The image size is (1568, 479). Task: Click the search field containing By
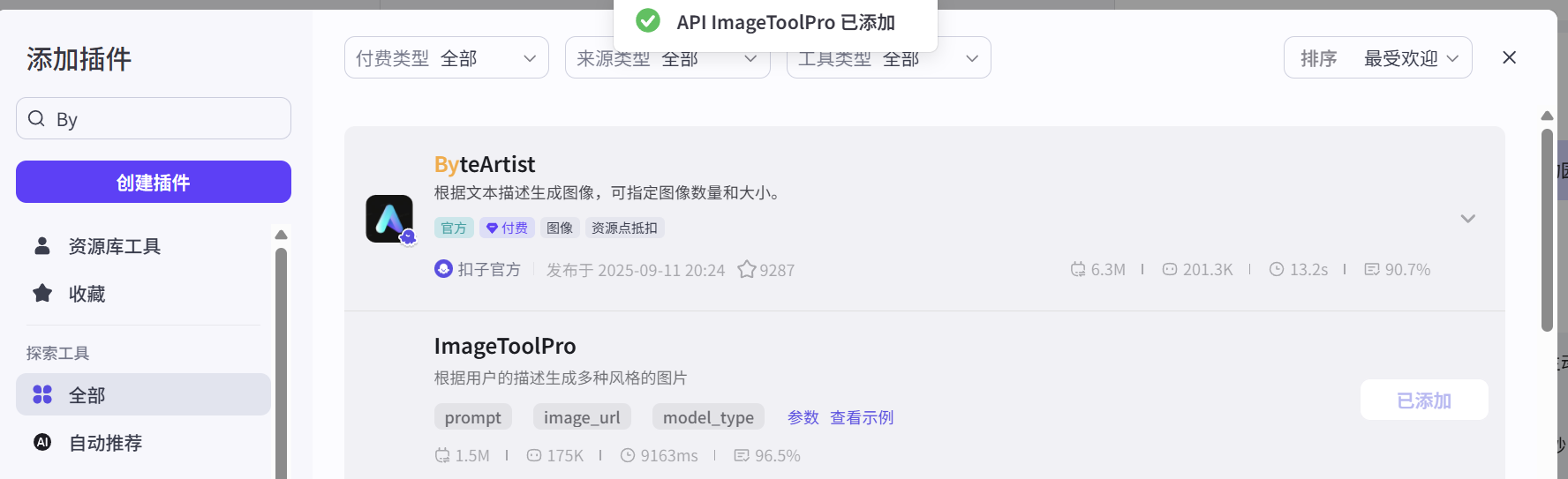point(154,118)
